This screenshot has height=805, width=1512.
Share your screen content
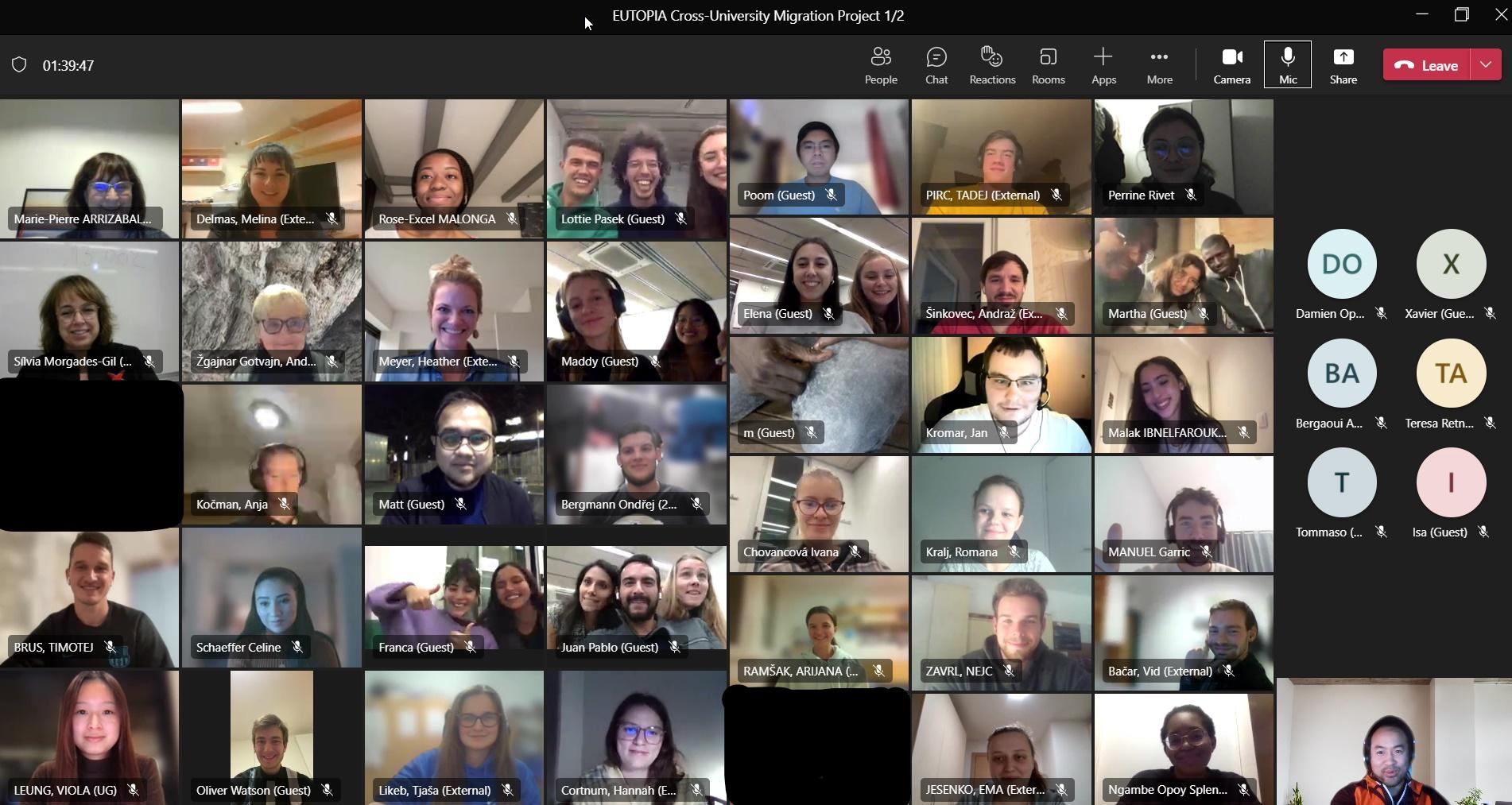tap(1343, 65)
